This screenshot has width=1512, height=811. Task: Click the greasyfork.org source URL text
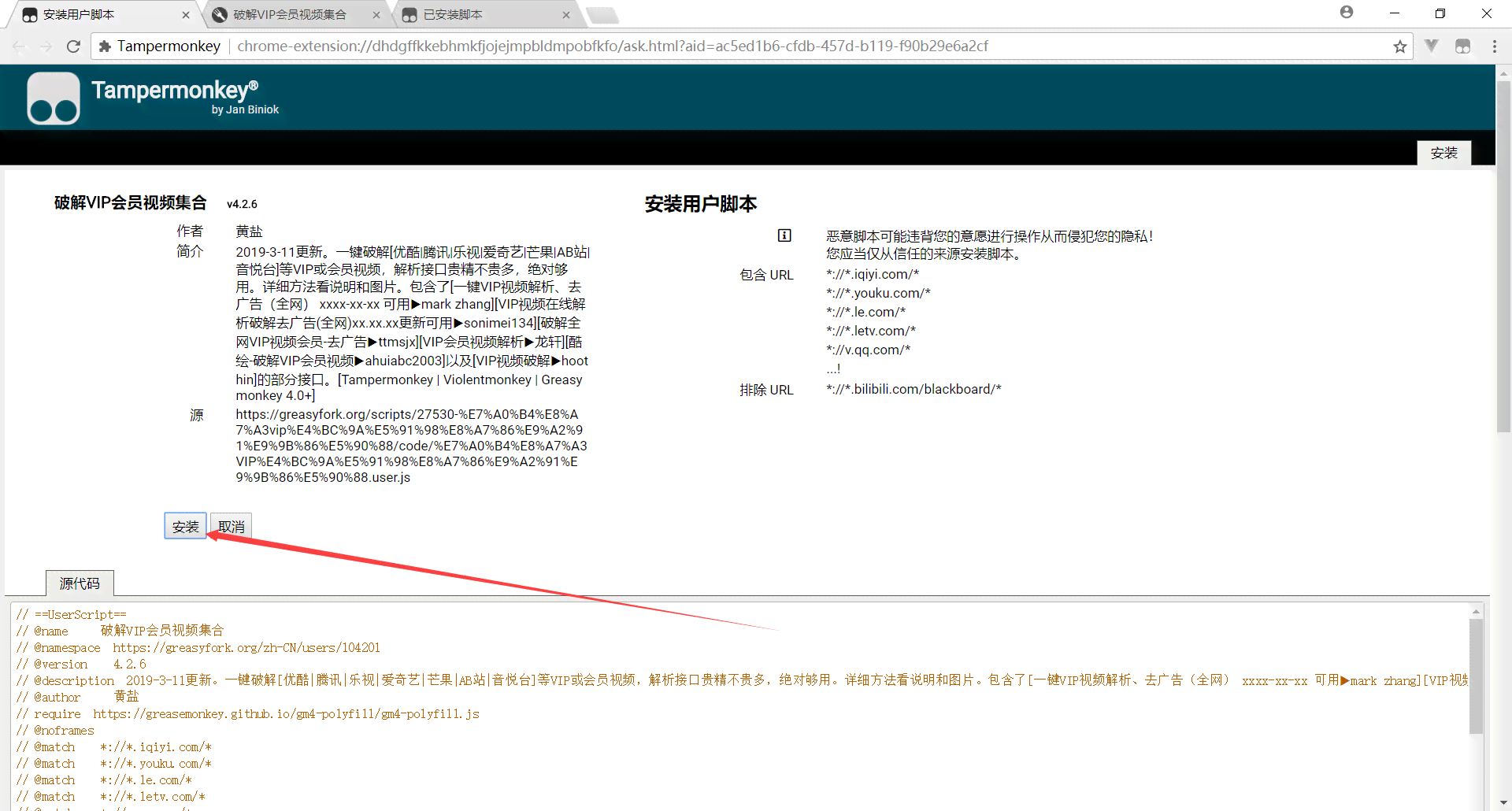[411, 446]
